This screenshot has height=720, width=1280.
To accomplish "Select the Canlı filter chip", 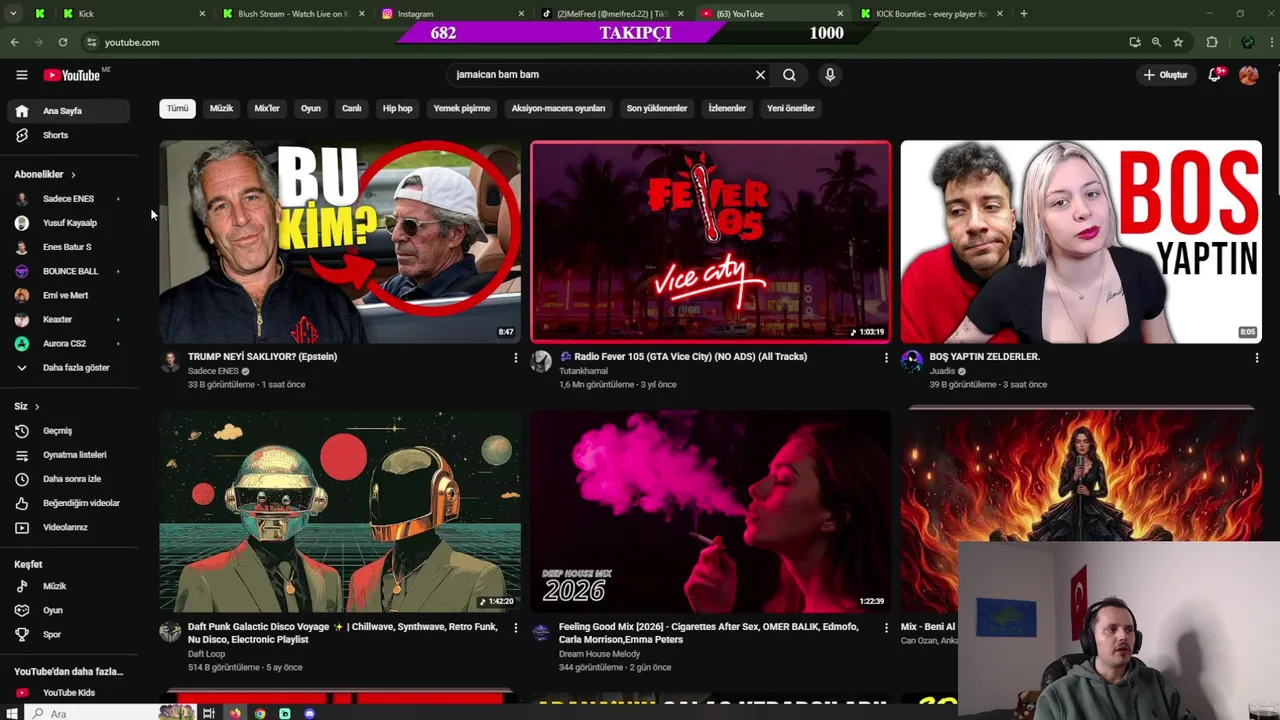I will click(x=351, y=108).
